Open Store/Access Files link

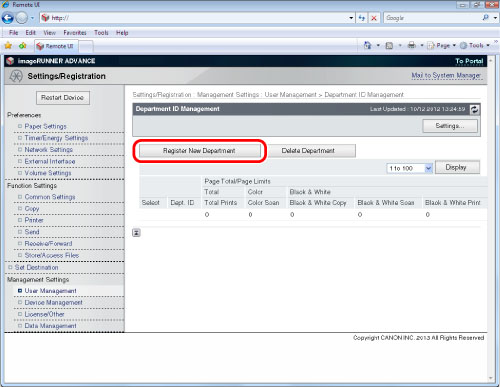pos(52,255)
